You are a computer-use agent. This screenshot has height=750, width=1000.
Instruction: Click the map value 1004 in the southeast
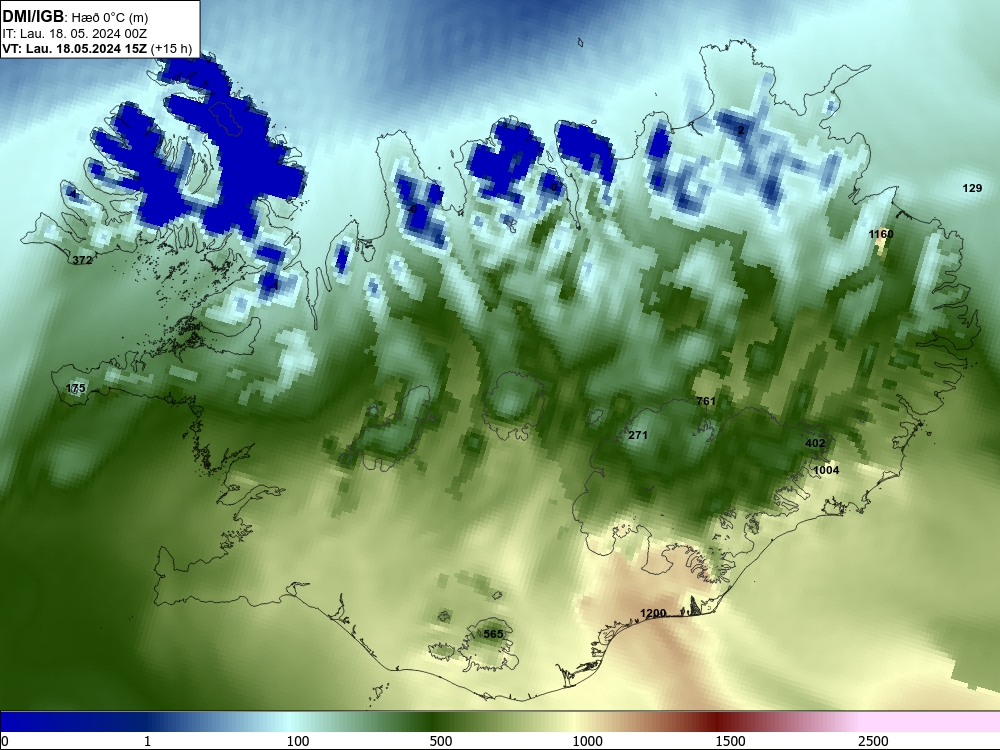[x=826, y=470]
